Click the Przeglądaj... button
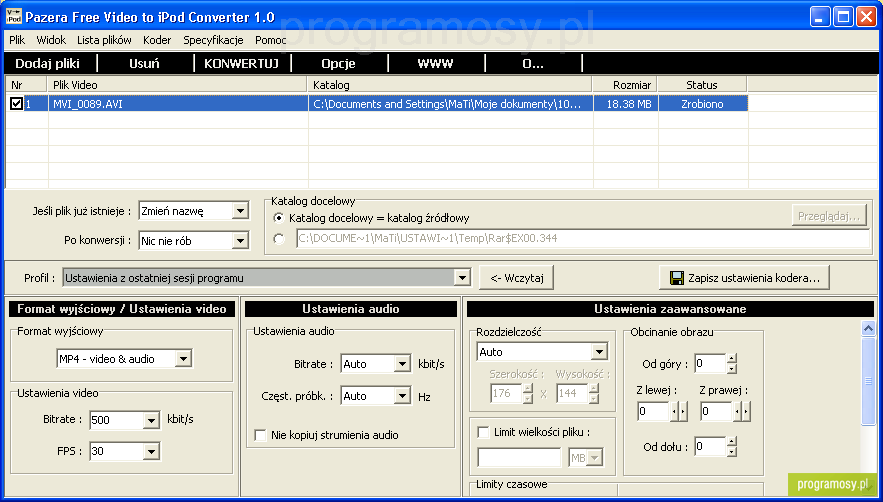Viewport: 883px width, 502px height. [829, 216]
